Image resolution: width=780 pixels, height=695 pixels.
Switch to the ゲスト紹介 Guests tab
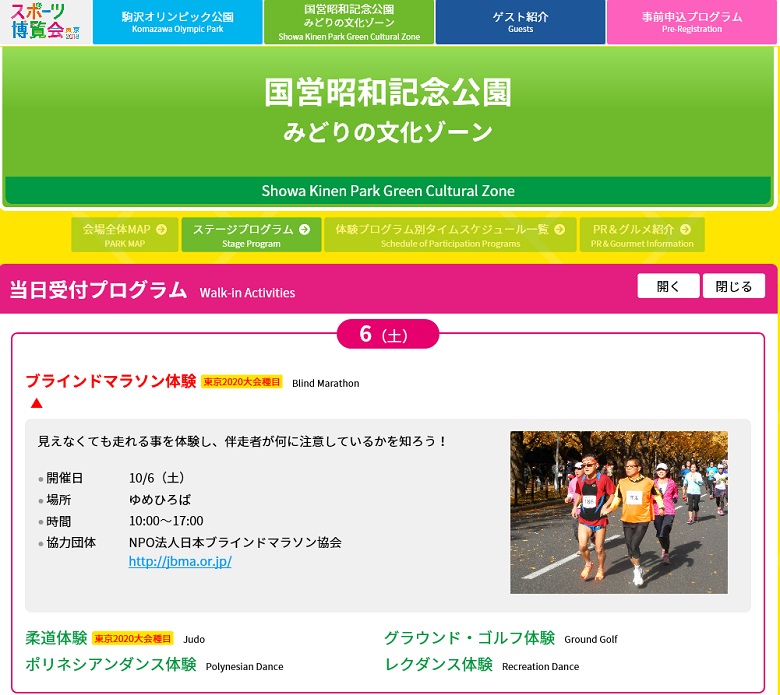pos(520,22)
